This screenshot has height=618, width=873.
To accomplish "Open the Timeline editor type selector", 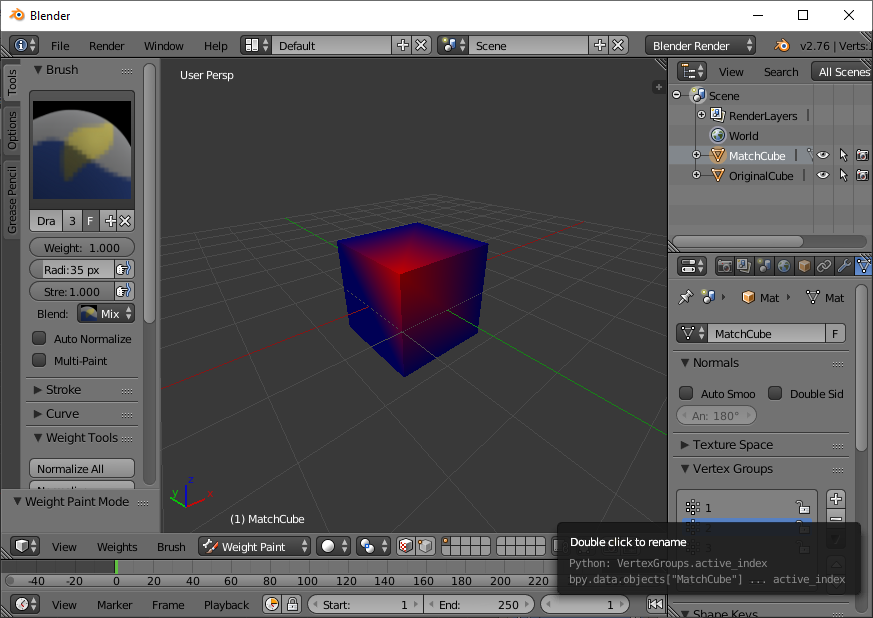I will pos(25,604).
